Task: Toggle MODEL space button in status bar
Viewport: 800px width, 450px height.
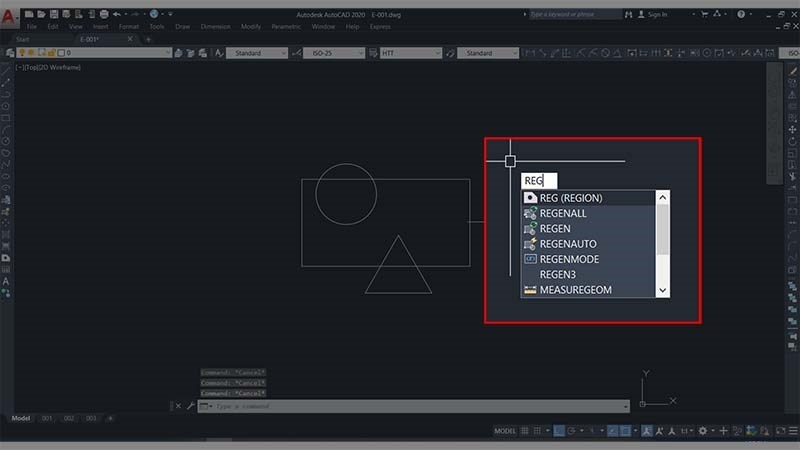Action: coord(505,431)
